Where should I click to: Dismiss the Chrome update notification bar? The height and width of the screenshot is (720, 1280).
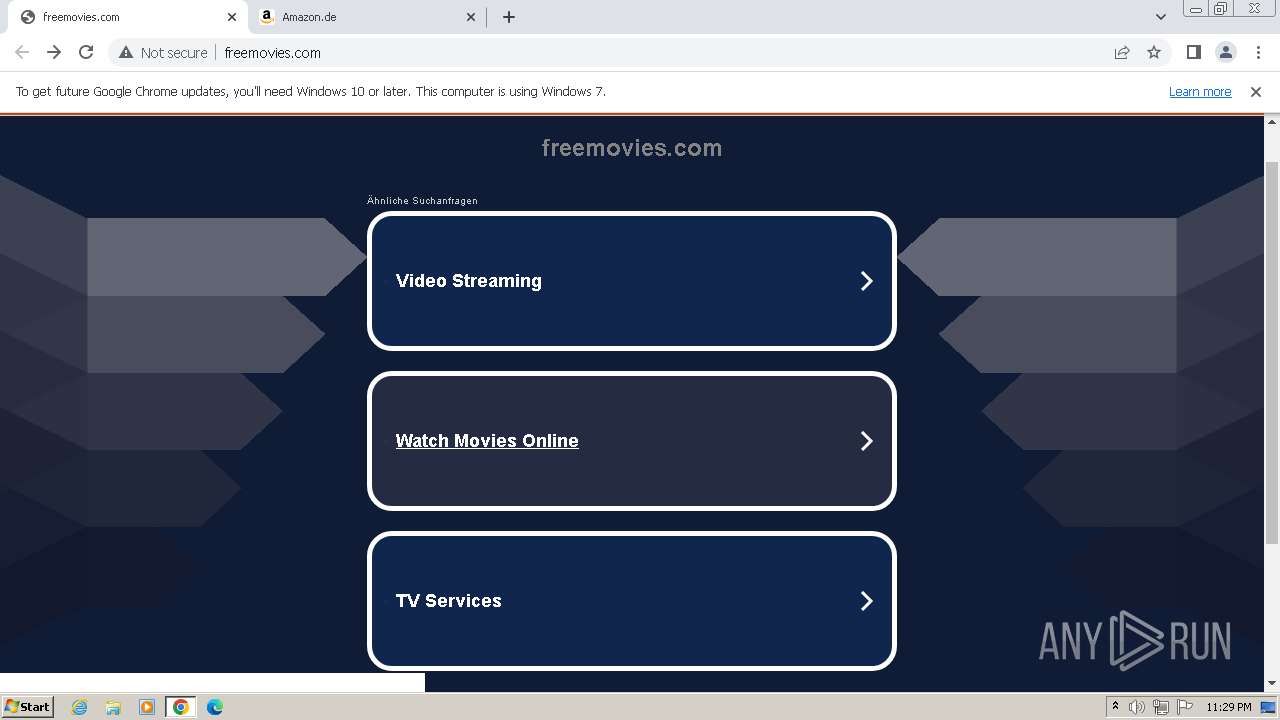[1256, 92]
